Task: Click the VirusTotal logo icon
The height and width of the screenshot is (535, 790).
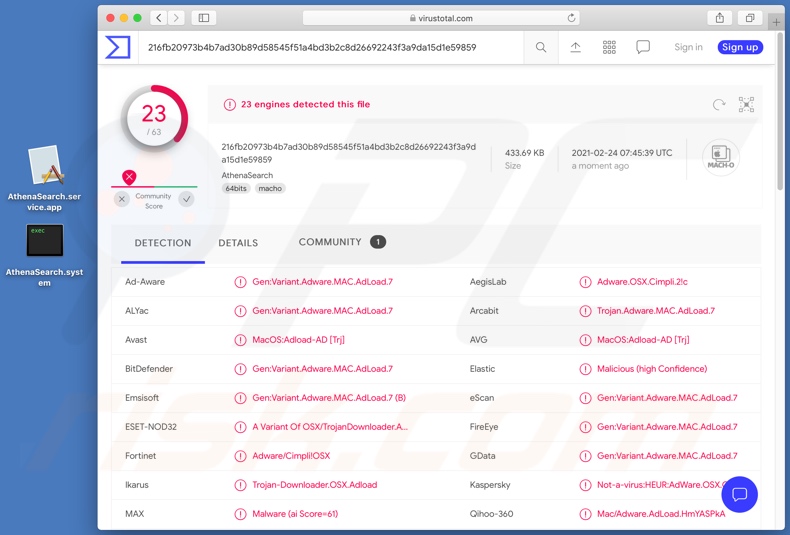Action: [x=118, y=47]
